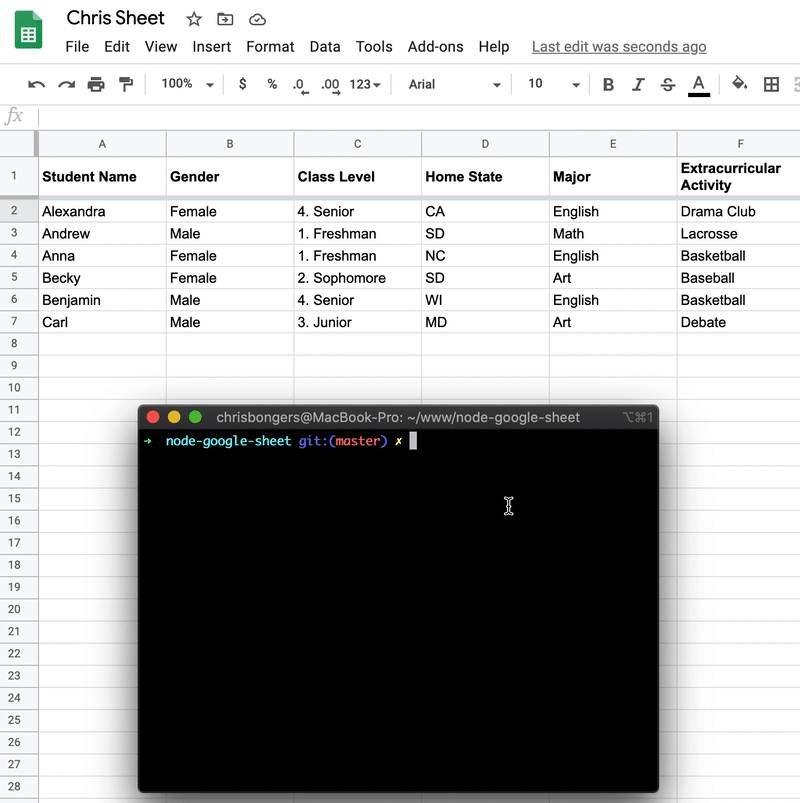Viewport: 800px width, 803px height.
Task: Select column A header
Action: click(x=102, y=144)
